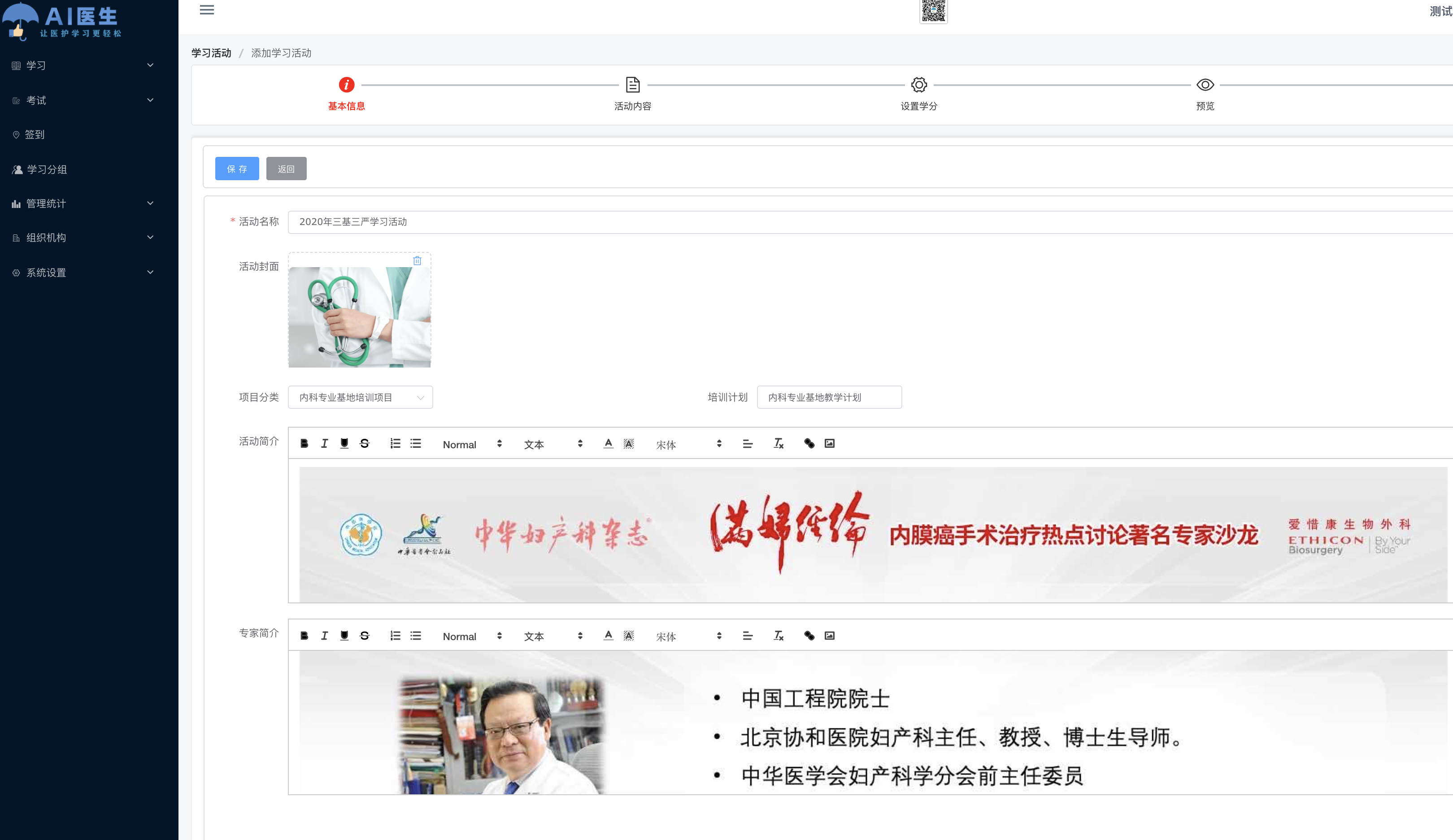Image resolution: width=1453 pixels, height=840 pixels.
Task: Click the QR code in the header
Action: (x=933, y=11)
